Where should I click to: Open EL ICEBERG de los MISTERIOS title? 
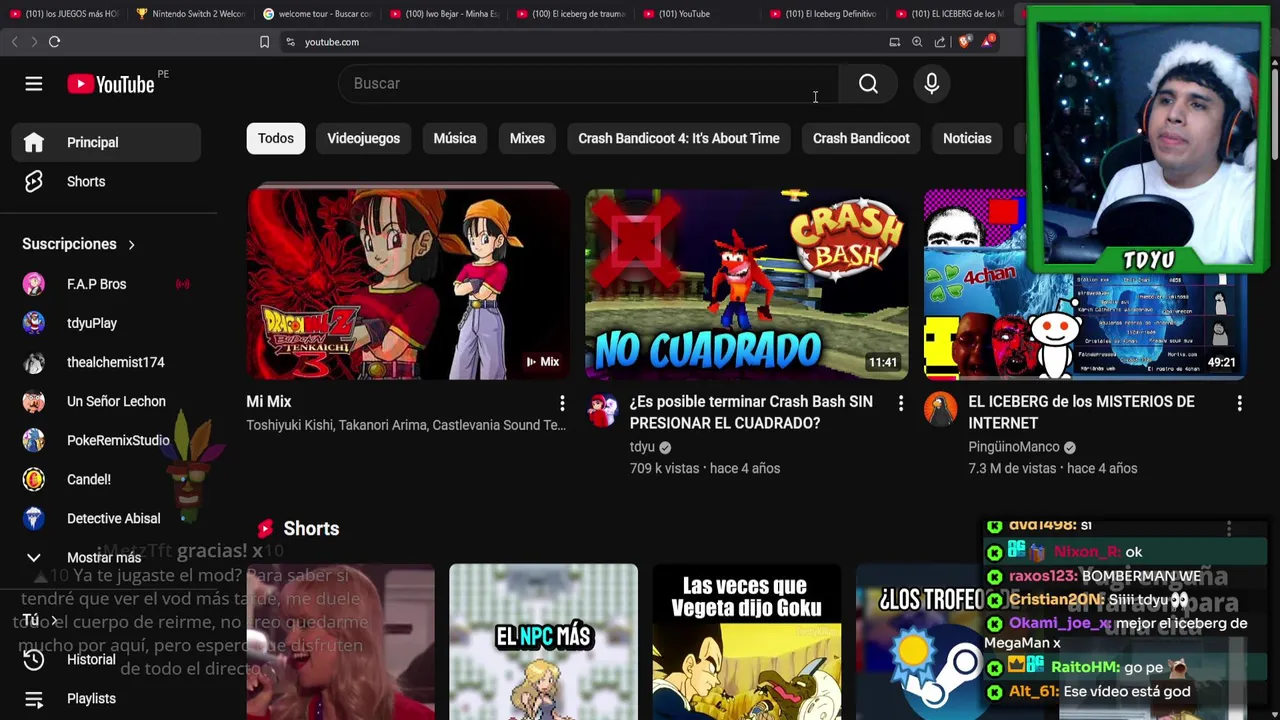coord(1081,412)
